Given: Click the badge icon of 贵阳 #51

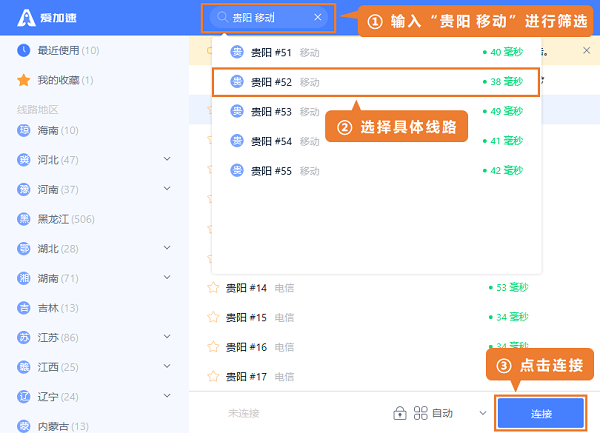Looking at the screenshot, I should pos(237,52).
